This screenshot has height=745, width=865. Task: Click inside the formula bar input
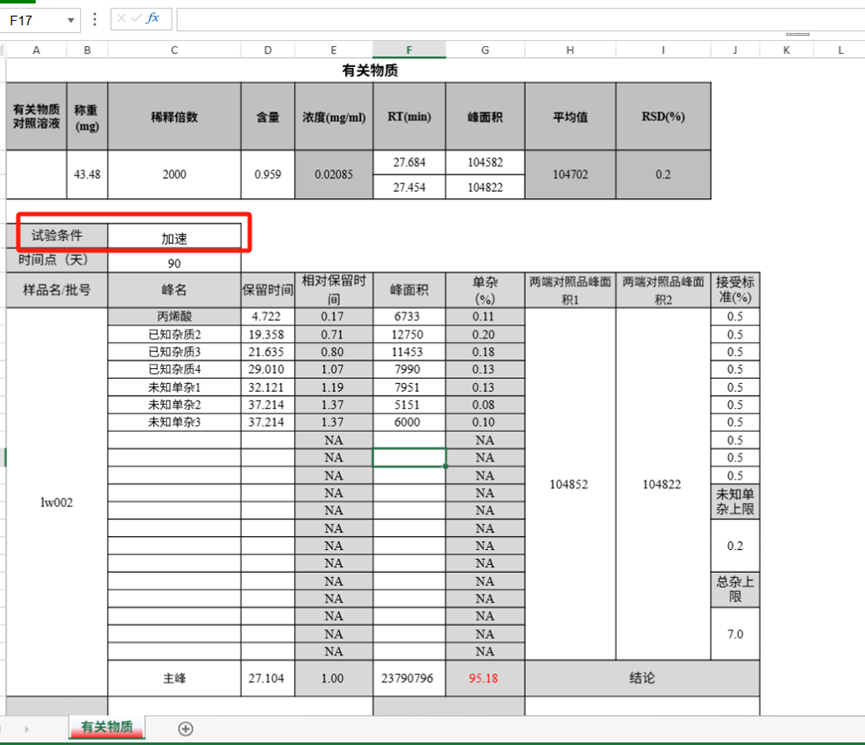click(500, 19)
